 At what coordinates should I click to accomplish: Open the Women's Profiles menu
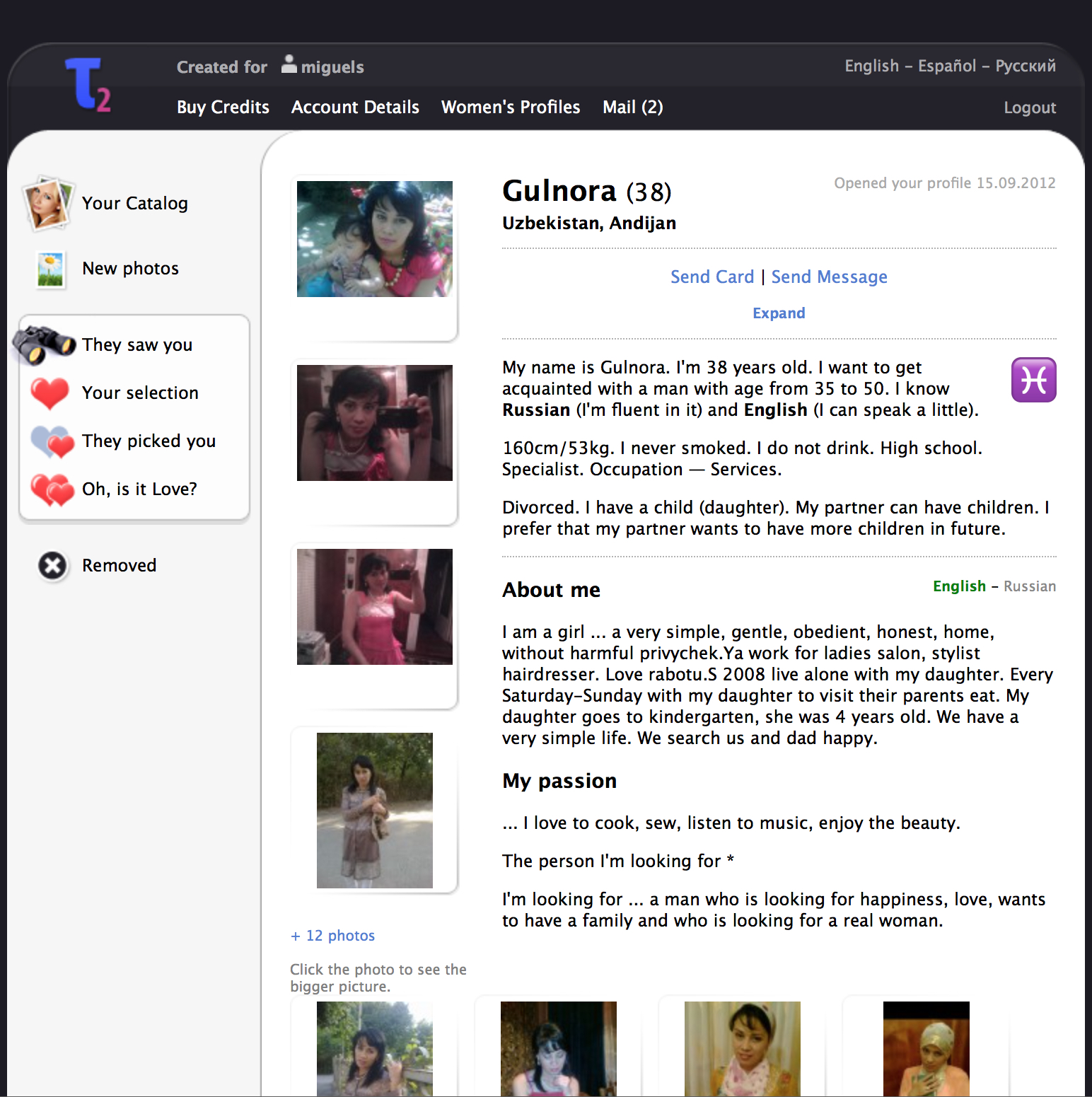tap(510, 108)
